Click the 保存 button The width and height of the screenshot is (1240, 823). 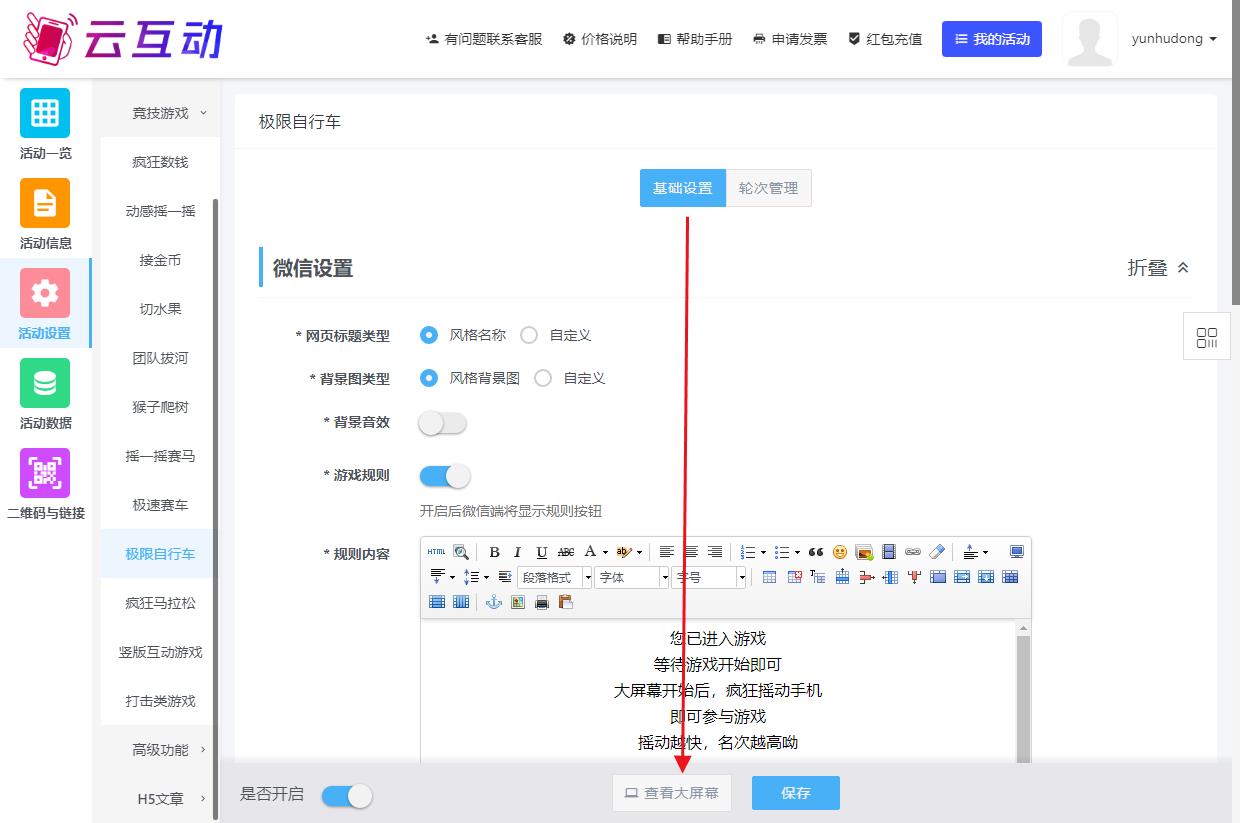(x=796, y=793)
